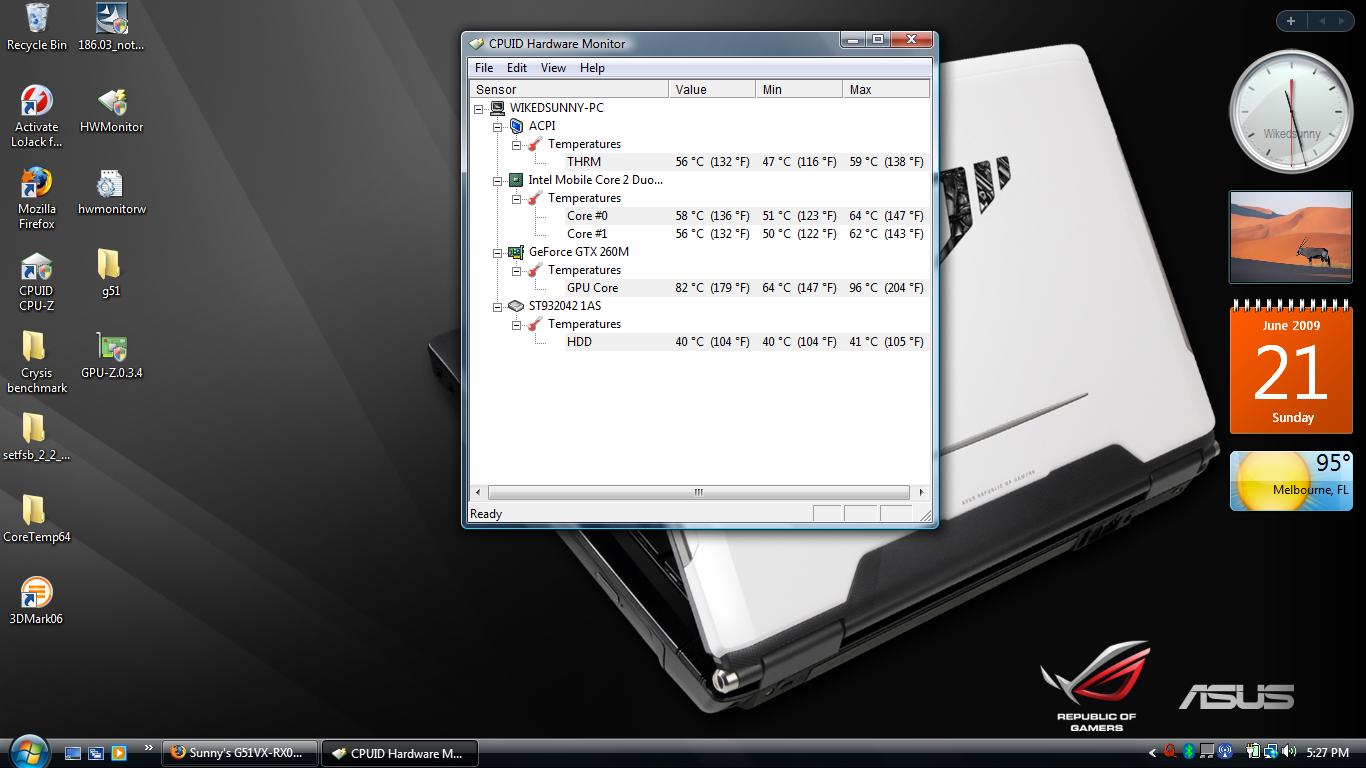Open the Edit menu

517,68
